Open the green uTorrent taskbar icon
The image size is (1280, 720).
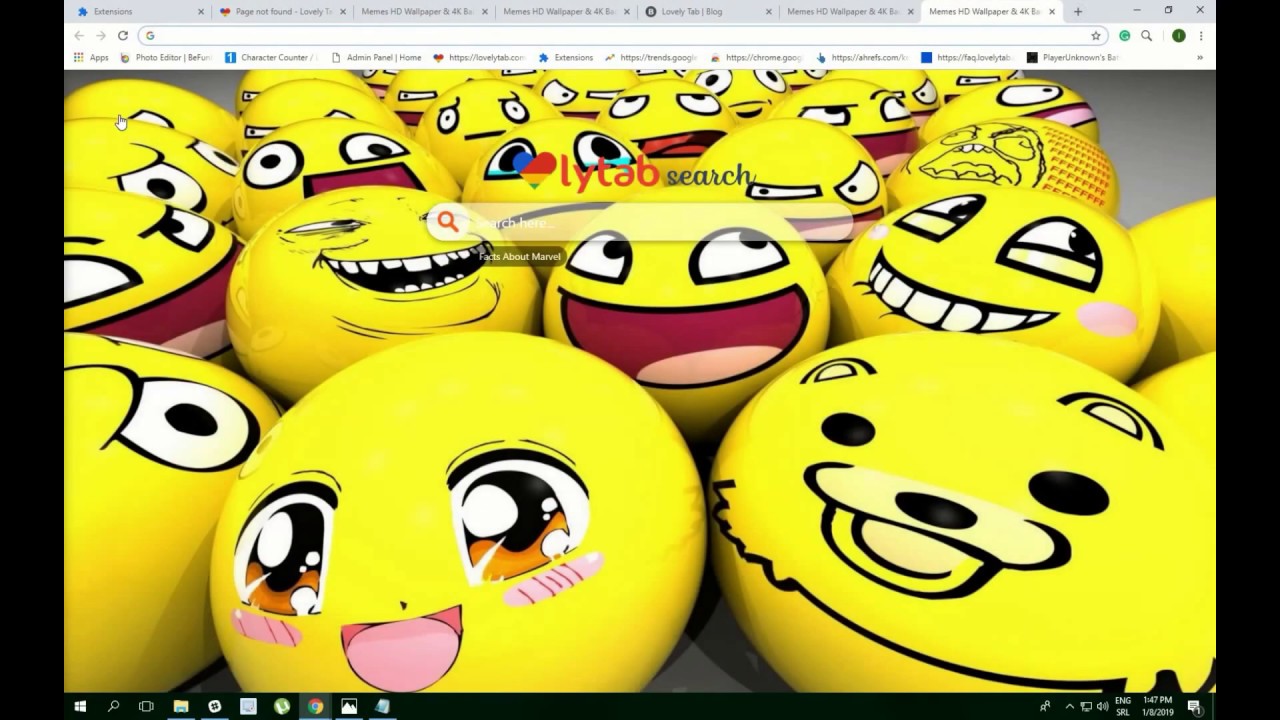pos(282,706)
